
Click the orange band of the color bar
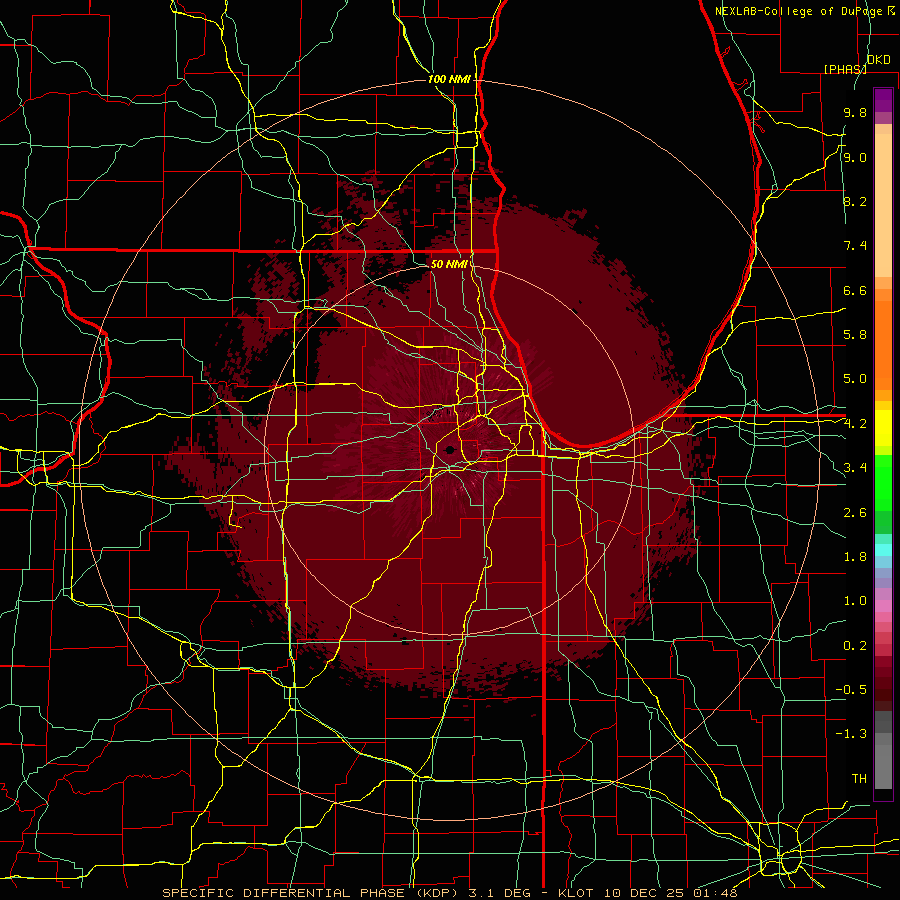(883, 346)
